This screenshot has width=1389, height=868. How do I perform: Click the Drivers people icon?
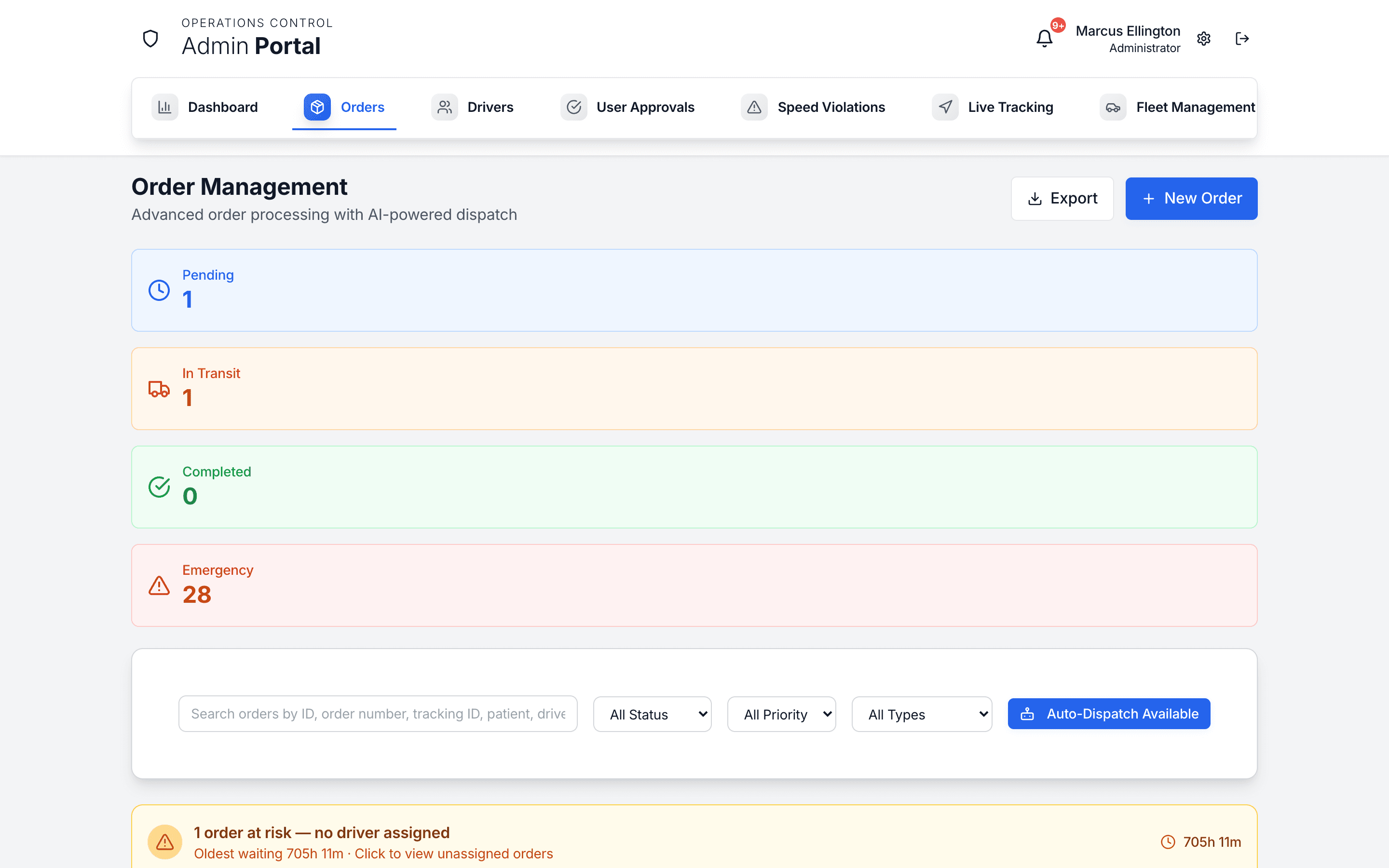pos(444,106)
